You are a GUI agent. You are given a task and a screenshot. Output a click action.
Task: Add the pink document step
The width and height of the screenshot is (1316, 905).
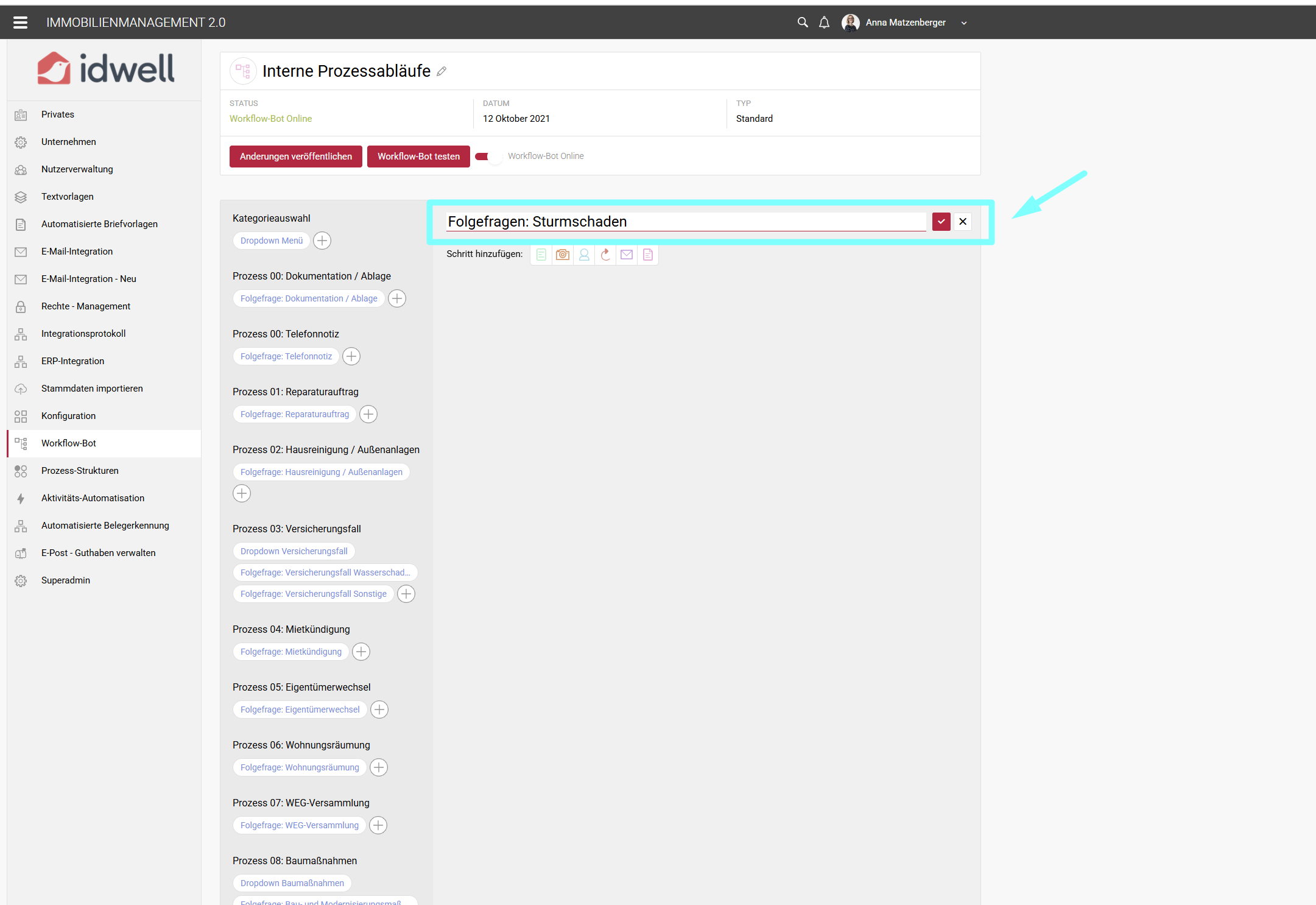click(648, 255)
